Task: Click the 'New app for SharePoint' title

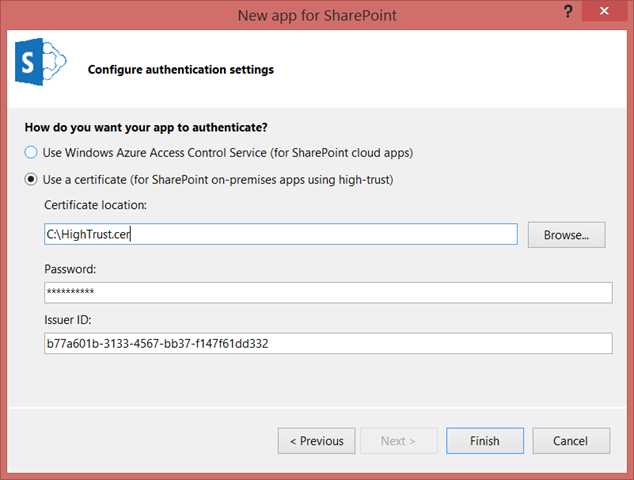Action: (x=317, y=15)
